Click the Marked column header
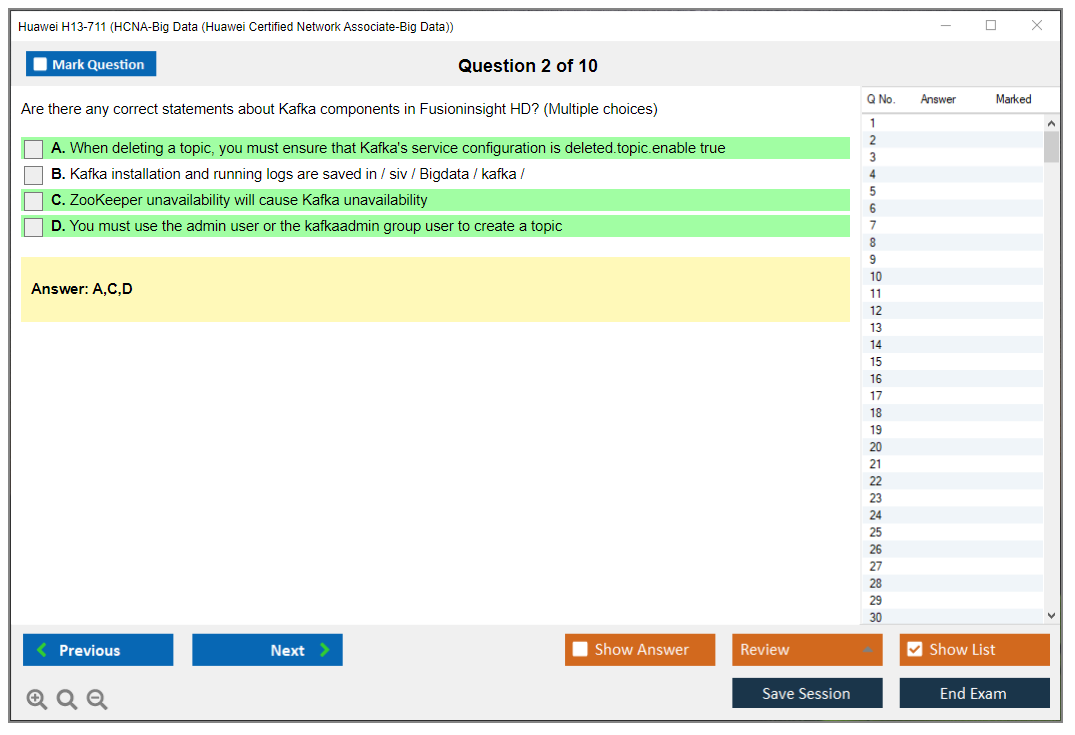Screen dimensions: 1075x735 click(x=1013, y=99)
